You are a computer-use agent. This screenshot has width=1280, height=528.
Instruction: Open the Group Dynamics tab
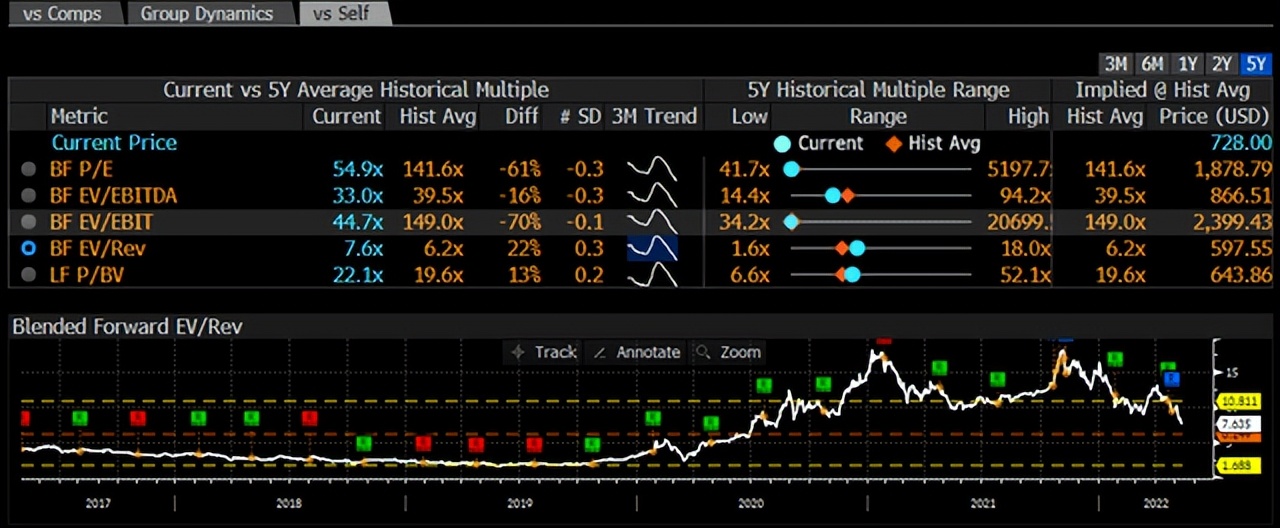[x=206, y=14]
